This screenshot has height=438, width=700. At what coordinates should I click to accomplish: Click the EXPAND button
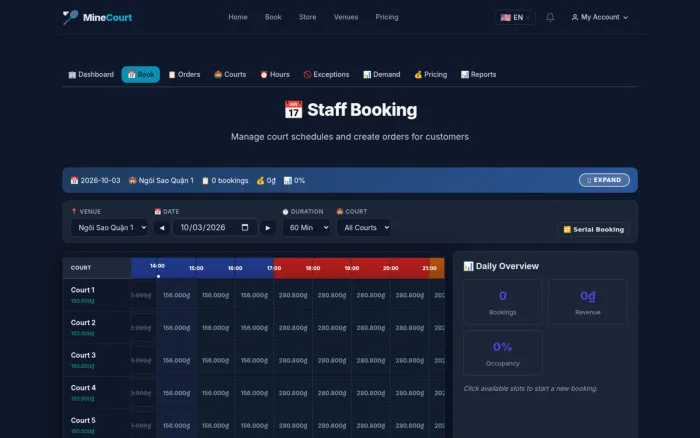point(604,180)
